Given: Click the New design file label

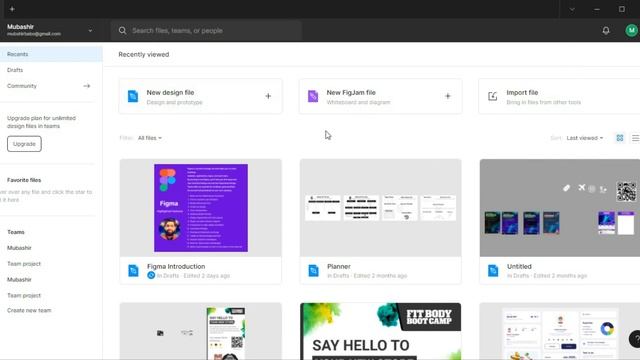Looking at the screenshot, I should [170, 93].
